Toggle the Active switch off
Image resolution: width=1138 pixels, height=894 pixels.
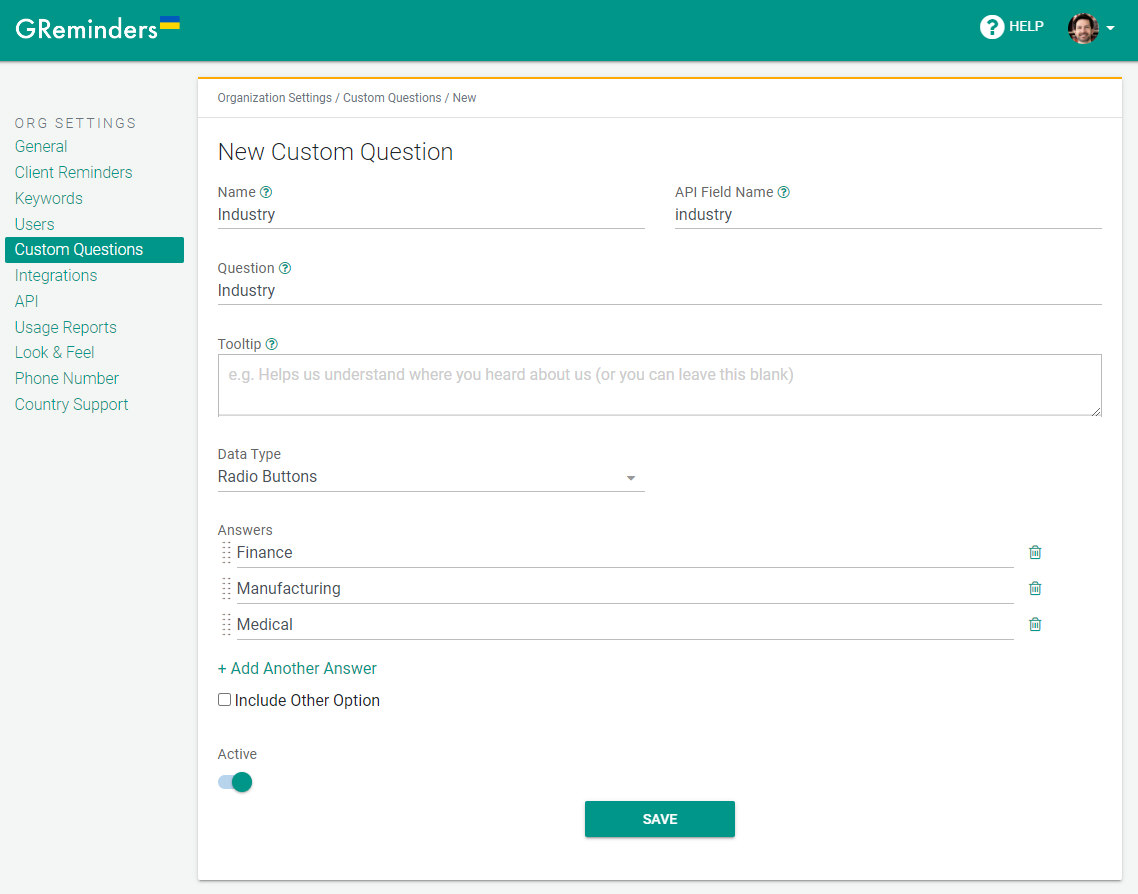coord(234,781)
